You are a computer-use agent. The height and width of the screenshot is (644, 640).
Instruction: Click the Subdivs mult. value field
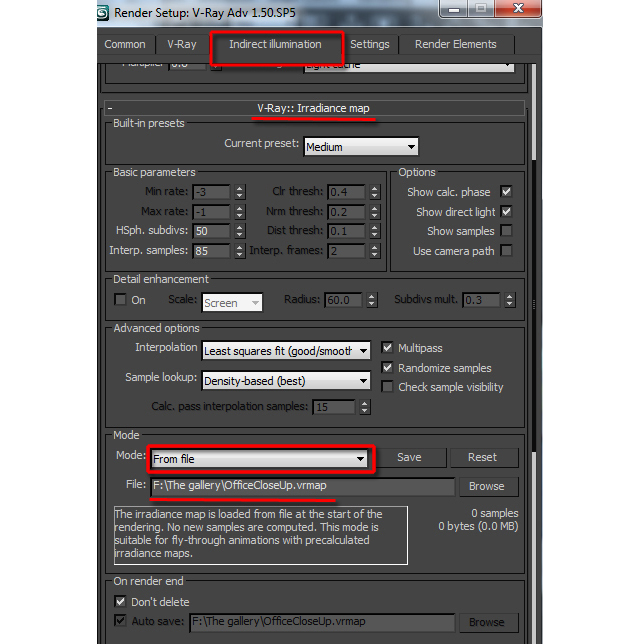(x=481, y=300)
